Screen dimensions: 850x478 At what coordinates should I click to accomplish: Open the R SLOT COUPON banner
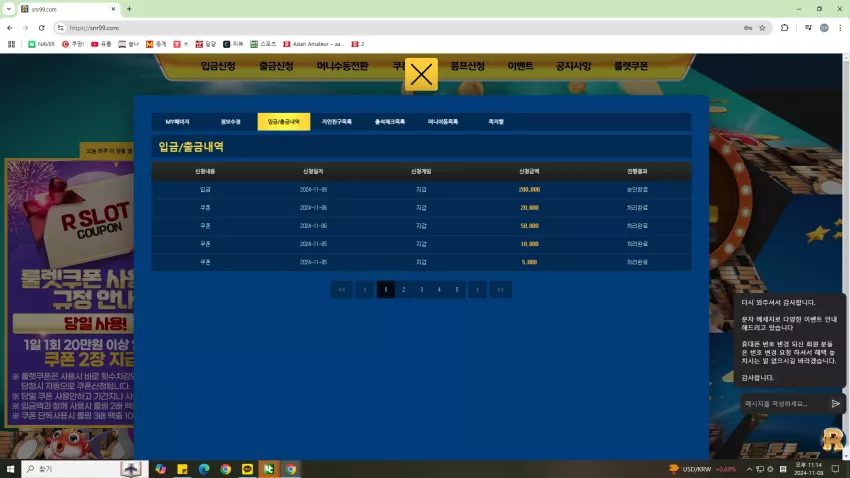[69, 293]
